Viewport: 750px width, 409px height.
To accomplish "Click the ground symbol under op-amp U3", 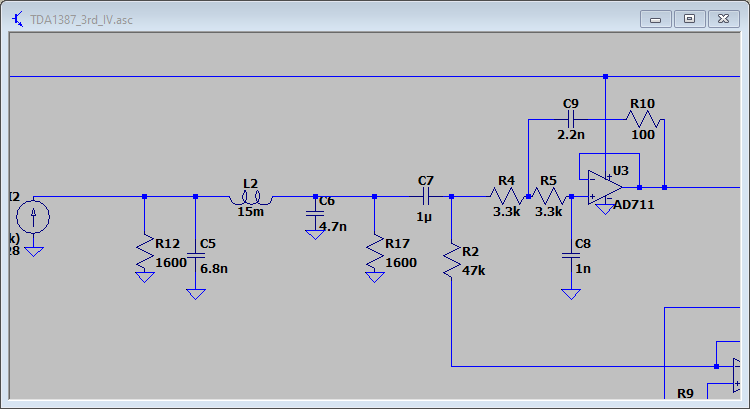I will tap(605, 209).
